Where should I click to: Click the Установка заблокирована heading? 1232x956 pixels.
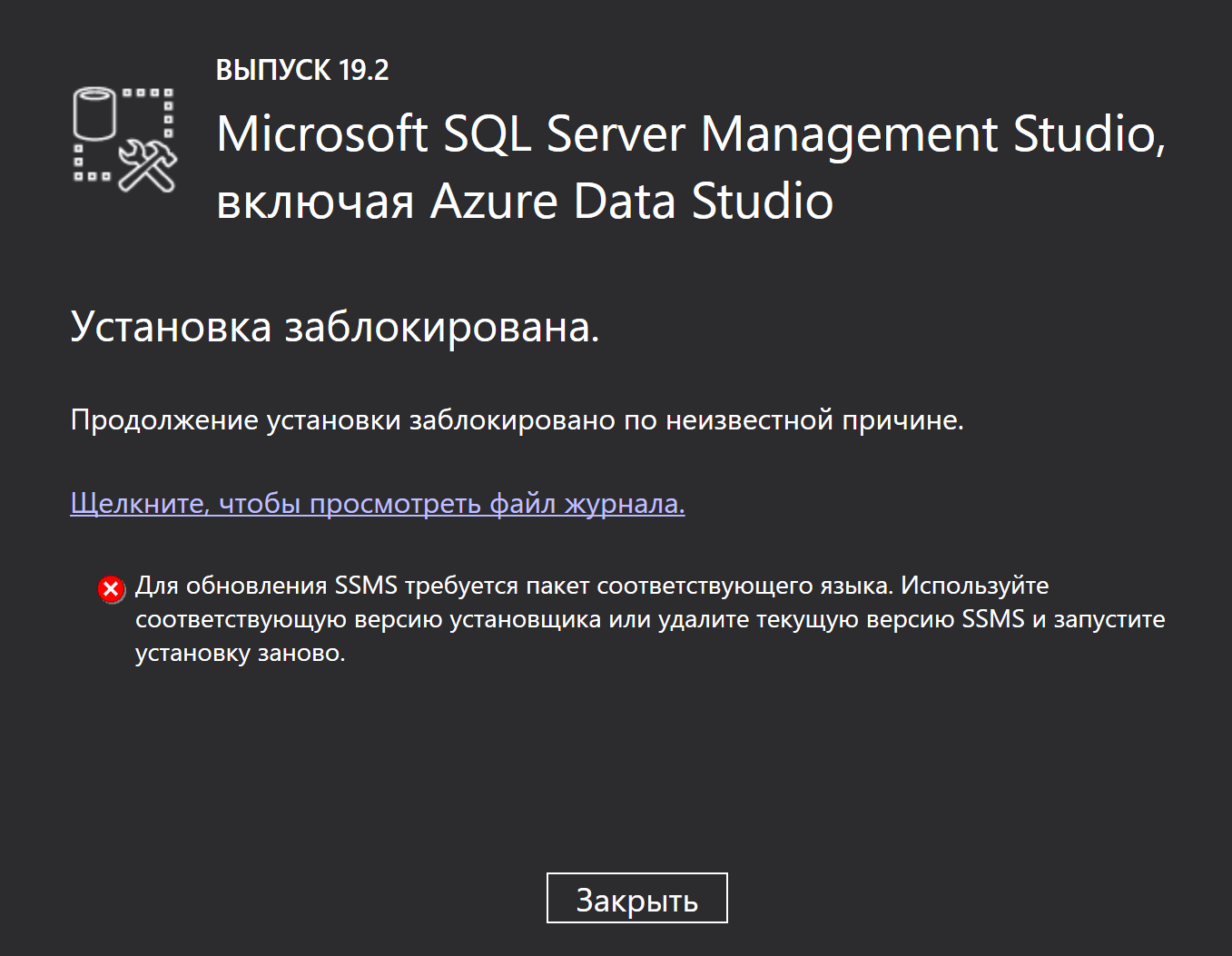[335, 328]
